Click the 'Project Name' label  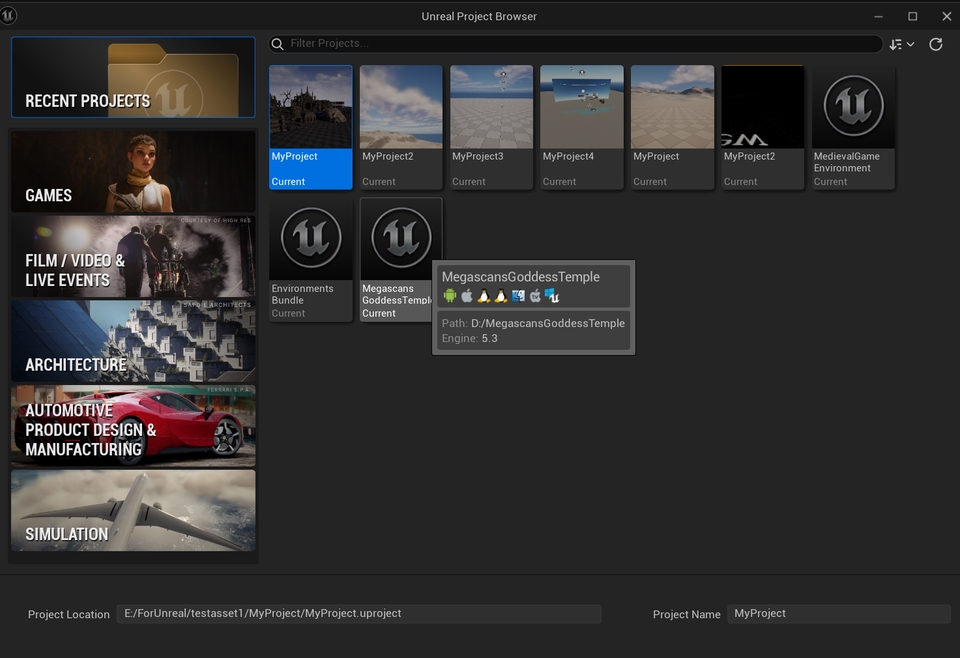[686, 615]
